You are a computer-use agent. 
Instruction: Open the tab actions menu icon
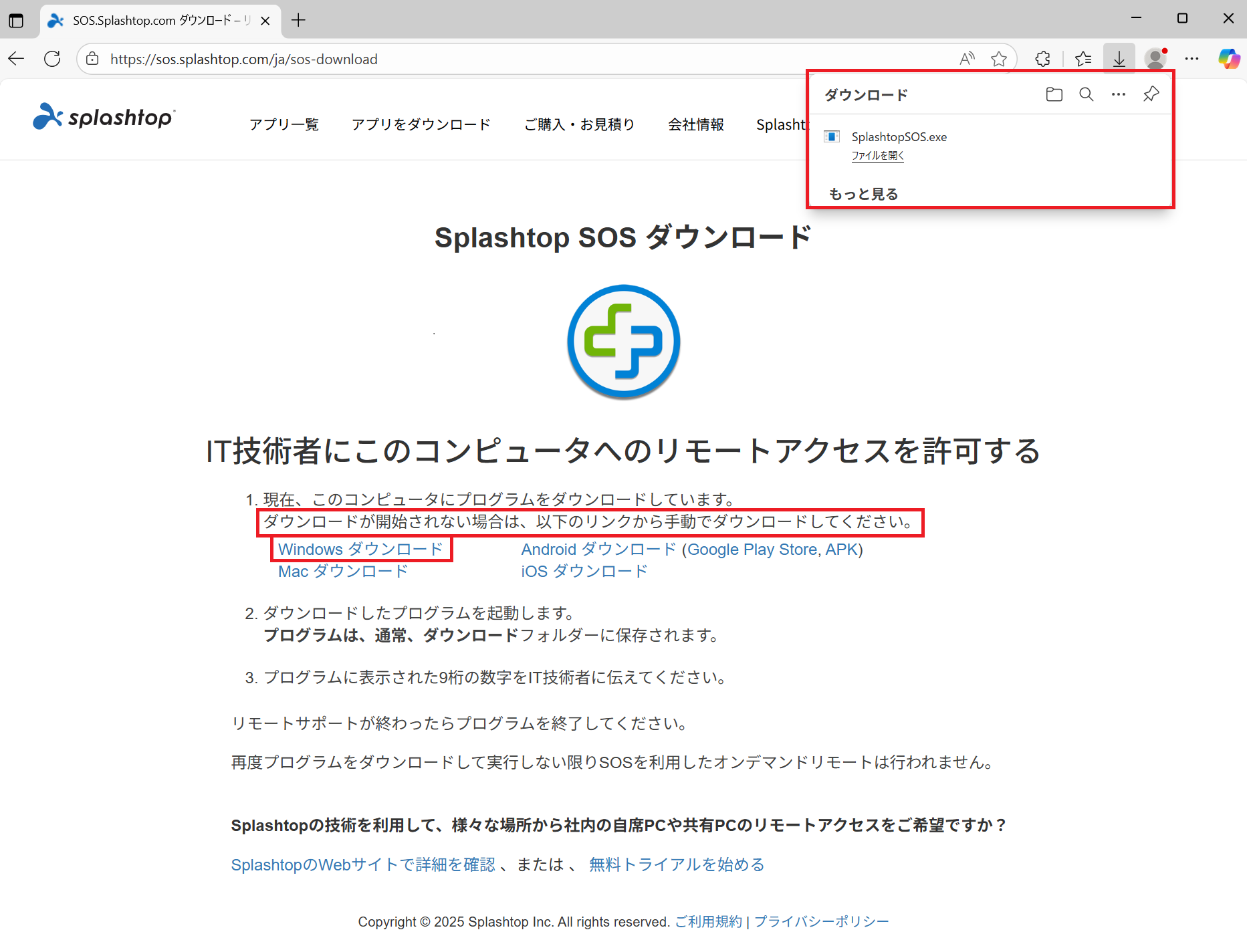click(16, 20)
